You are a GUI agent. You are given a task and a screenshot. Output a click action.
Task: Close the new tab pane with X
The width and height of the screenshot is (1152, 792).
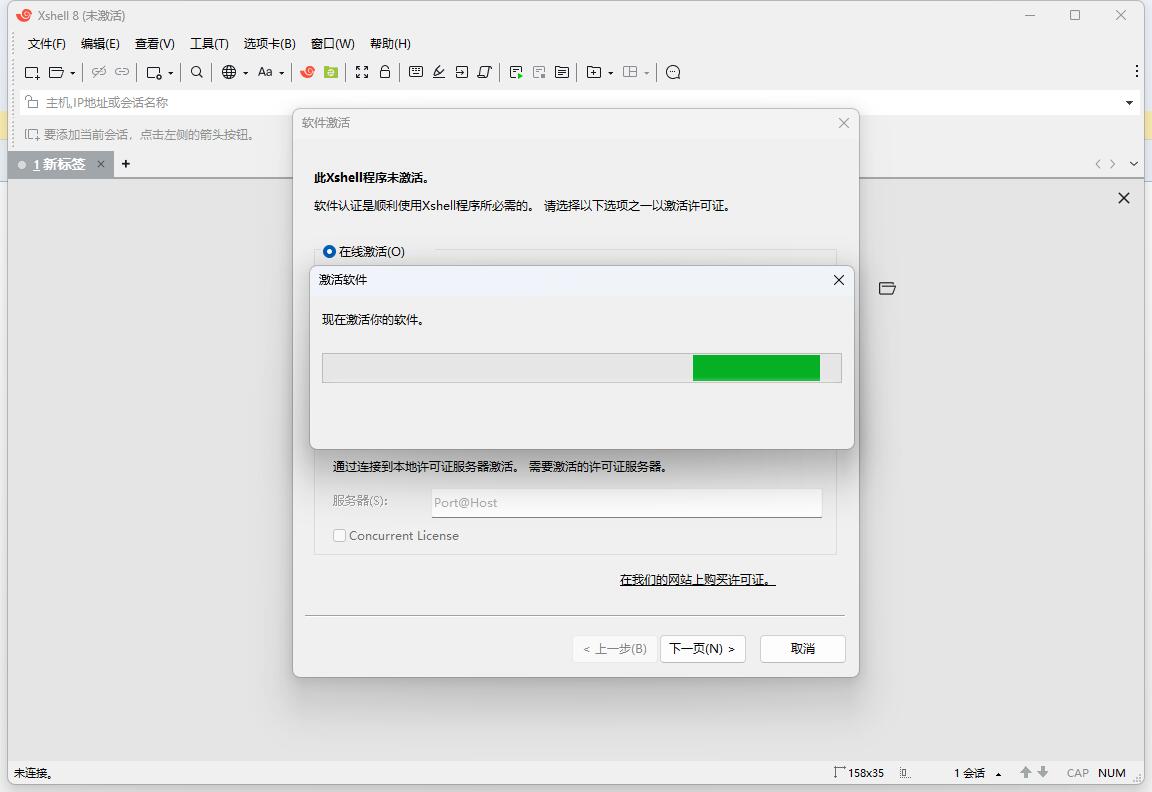(x=1123, y=198)
